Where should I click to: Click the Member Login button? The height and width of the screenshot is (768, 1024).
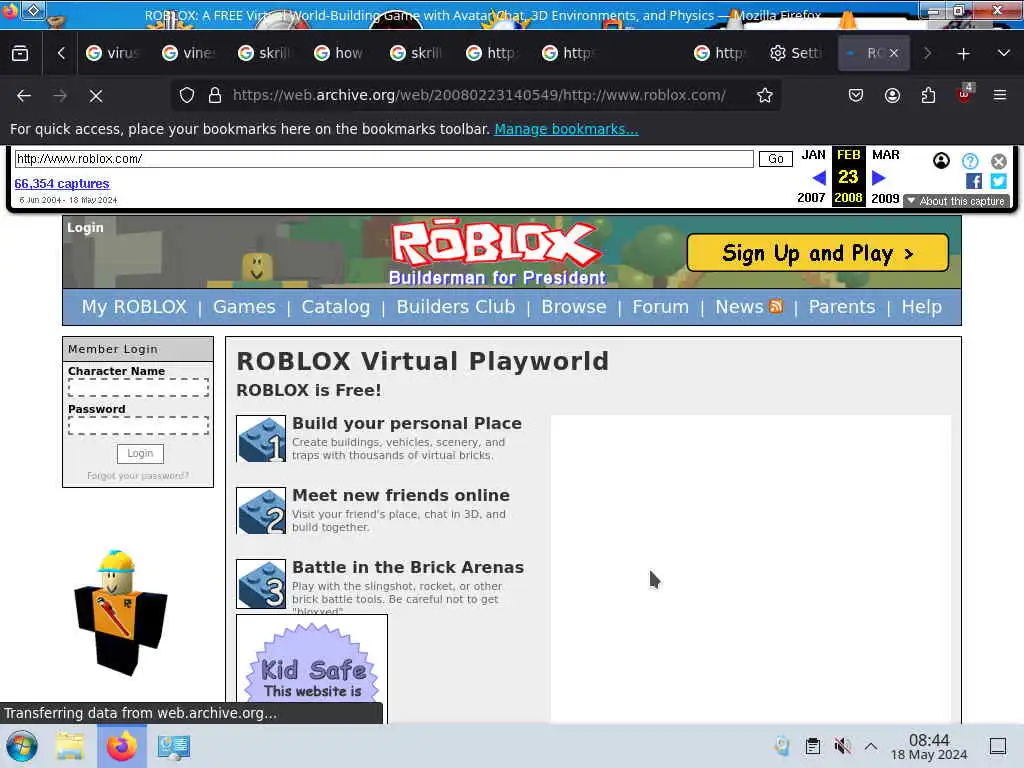(140, 453)
